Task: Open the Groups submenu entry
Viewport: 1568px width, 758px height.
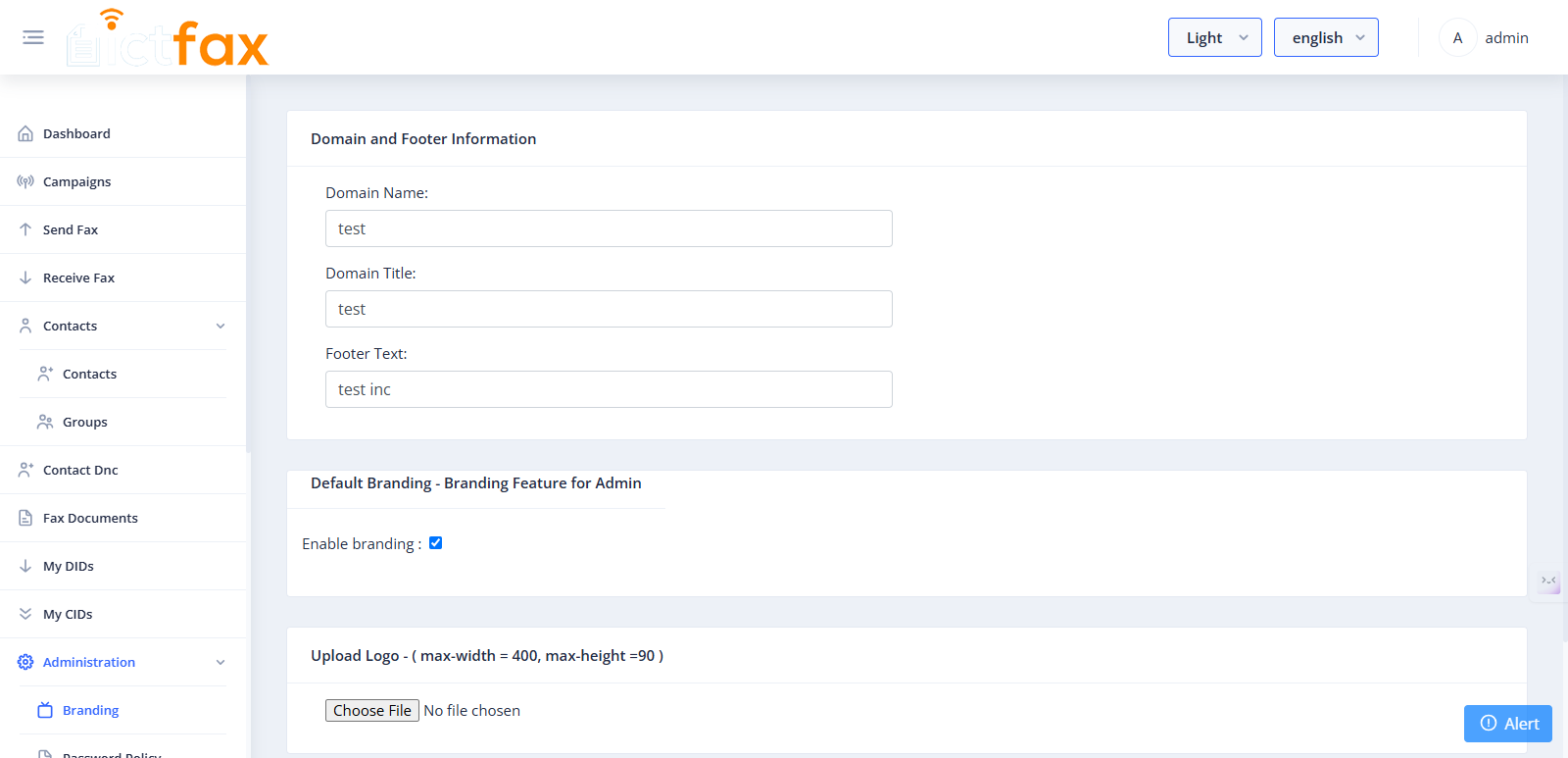Action: tap(122, 422)
